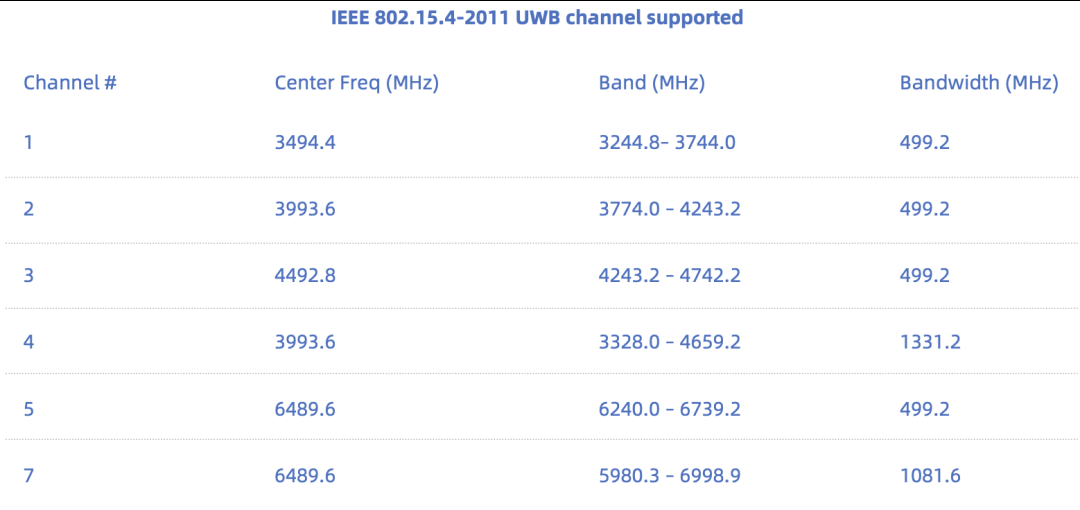Click the Bandwidth (MHz) column header
1080x510 pixels.
[978, 83]
